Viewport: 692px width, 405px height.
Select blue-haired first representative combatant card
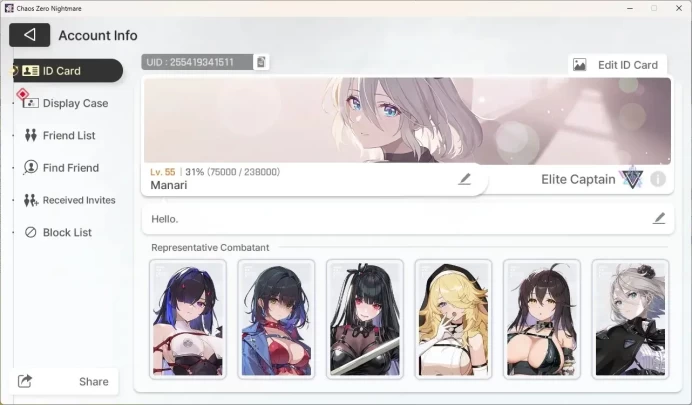click(188, 319)
